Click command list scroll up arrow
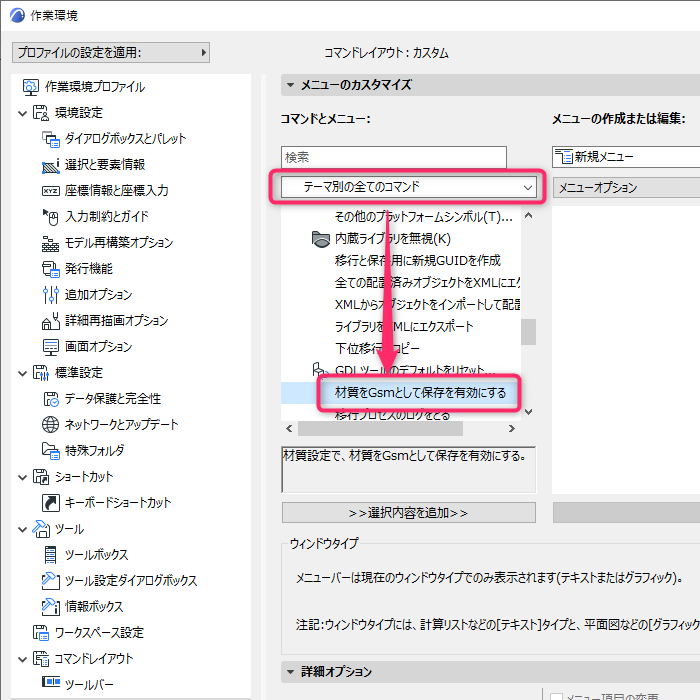700x700 pixels. 529,216
